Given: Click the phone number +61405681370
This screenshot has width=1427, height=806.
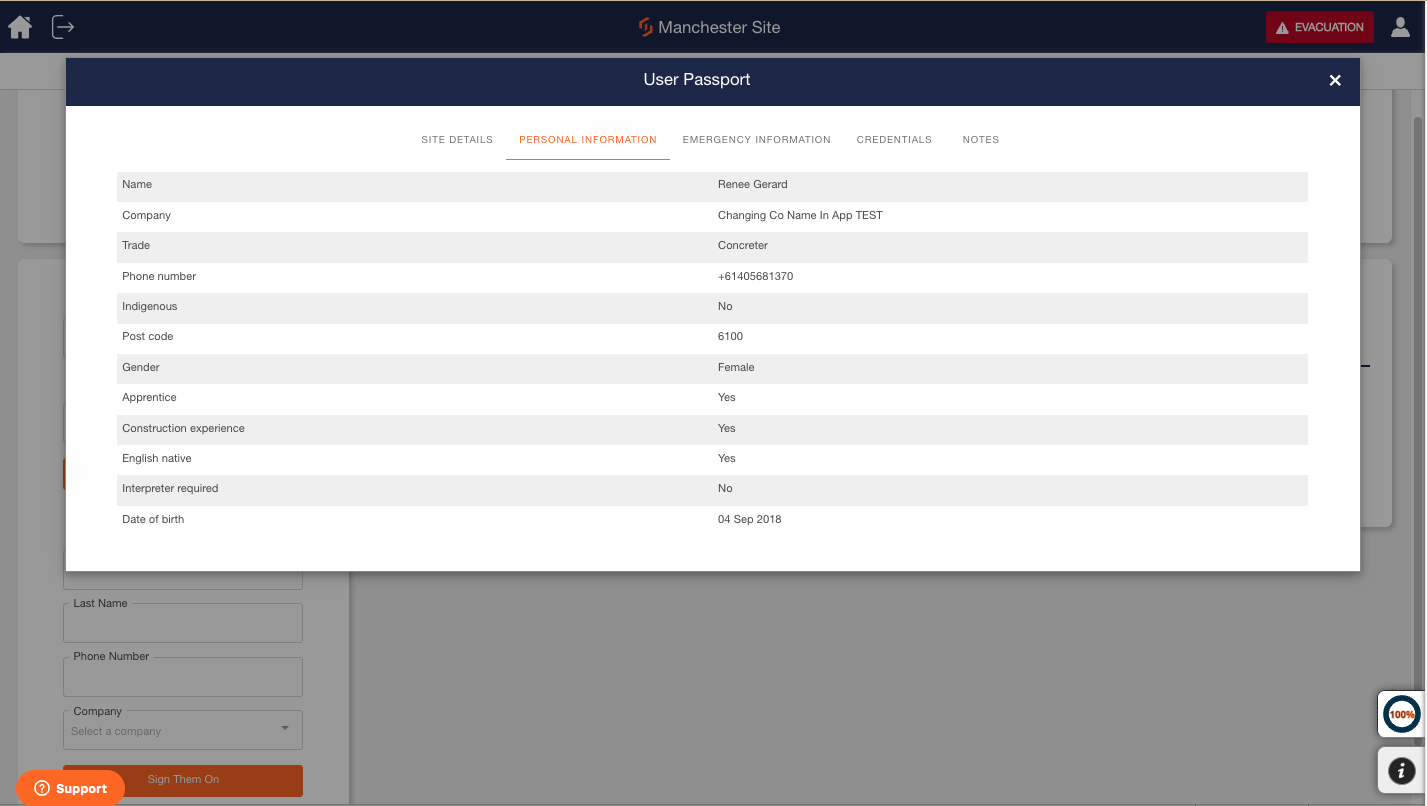Looking at the screenshot, I should [x=756, y=277].
